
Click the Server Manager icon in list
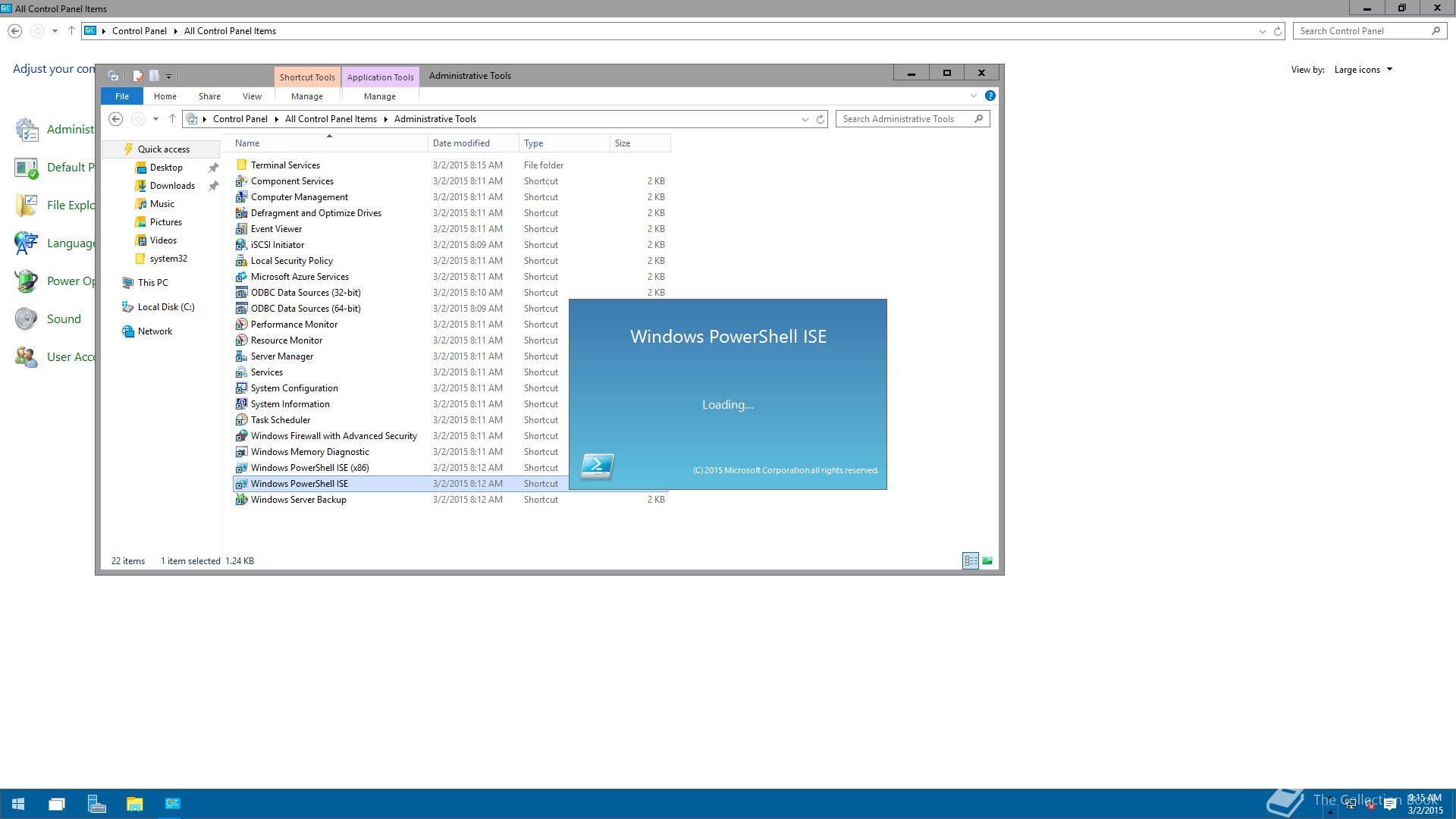click(241, 356)
